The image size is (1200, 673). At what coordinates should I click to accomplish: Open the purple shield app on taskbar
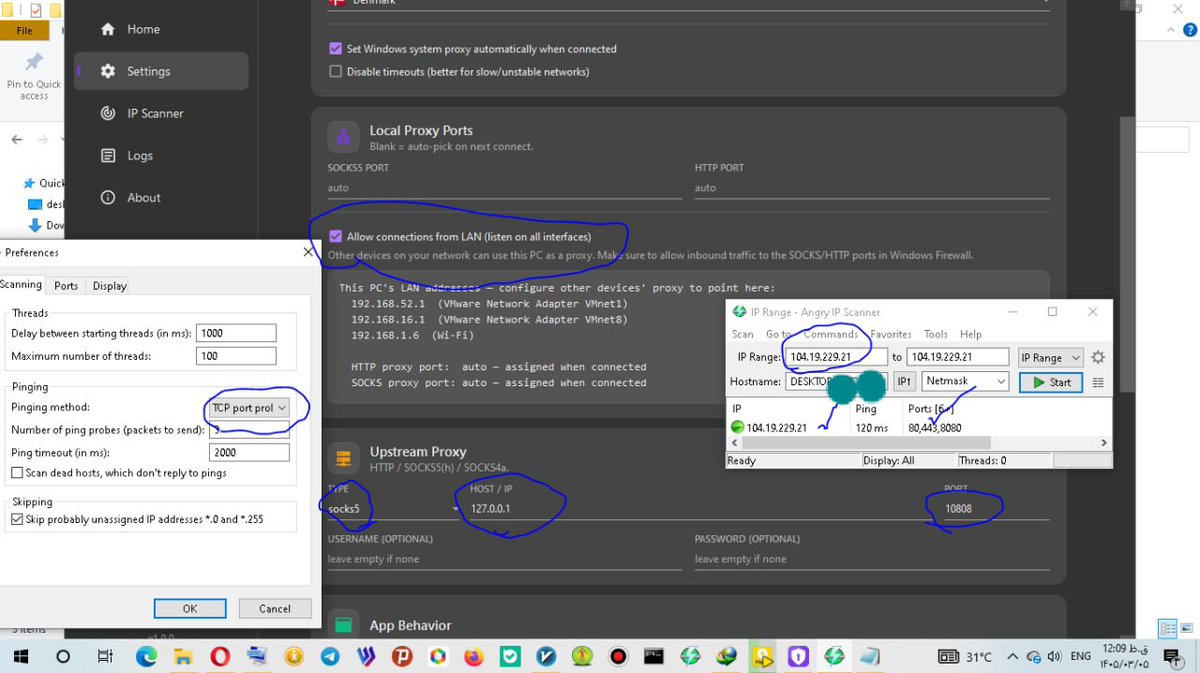coord(798,657)
